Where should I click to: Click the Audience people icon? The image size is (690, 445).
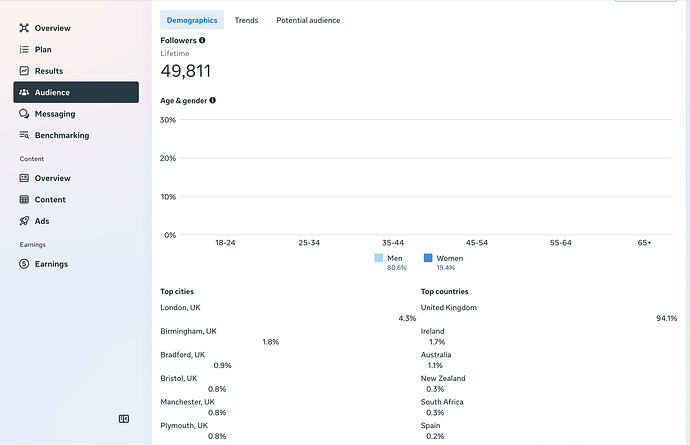click(x=24, y=92)
